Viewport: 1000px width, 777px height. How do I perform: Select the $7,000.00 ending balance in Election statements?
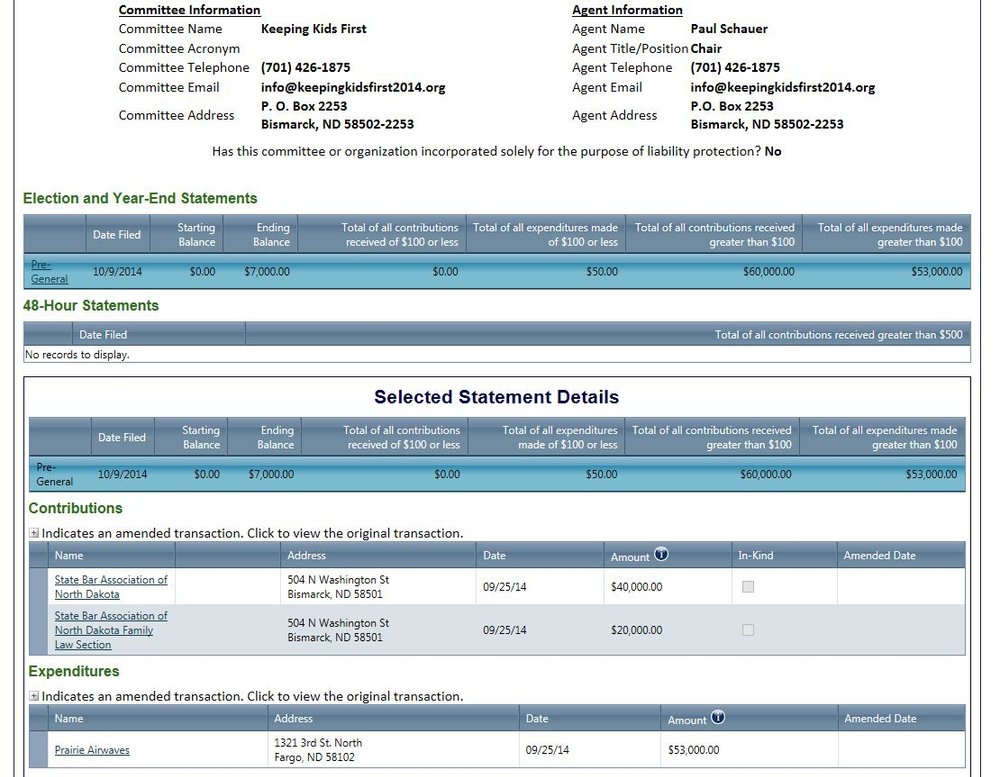pyautogui.click(x=267, y=272)
